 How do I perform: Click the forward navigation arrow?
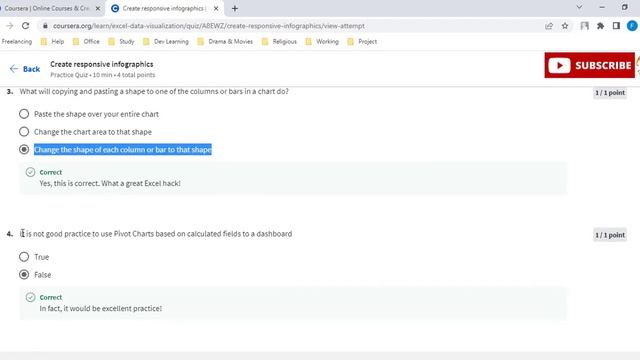9,26
